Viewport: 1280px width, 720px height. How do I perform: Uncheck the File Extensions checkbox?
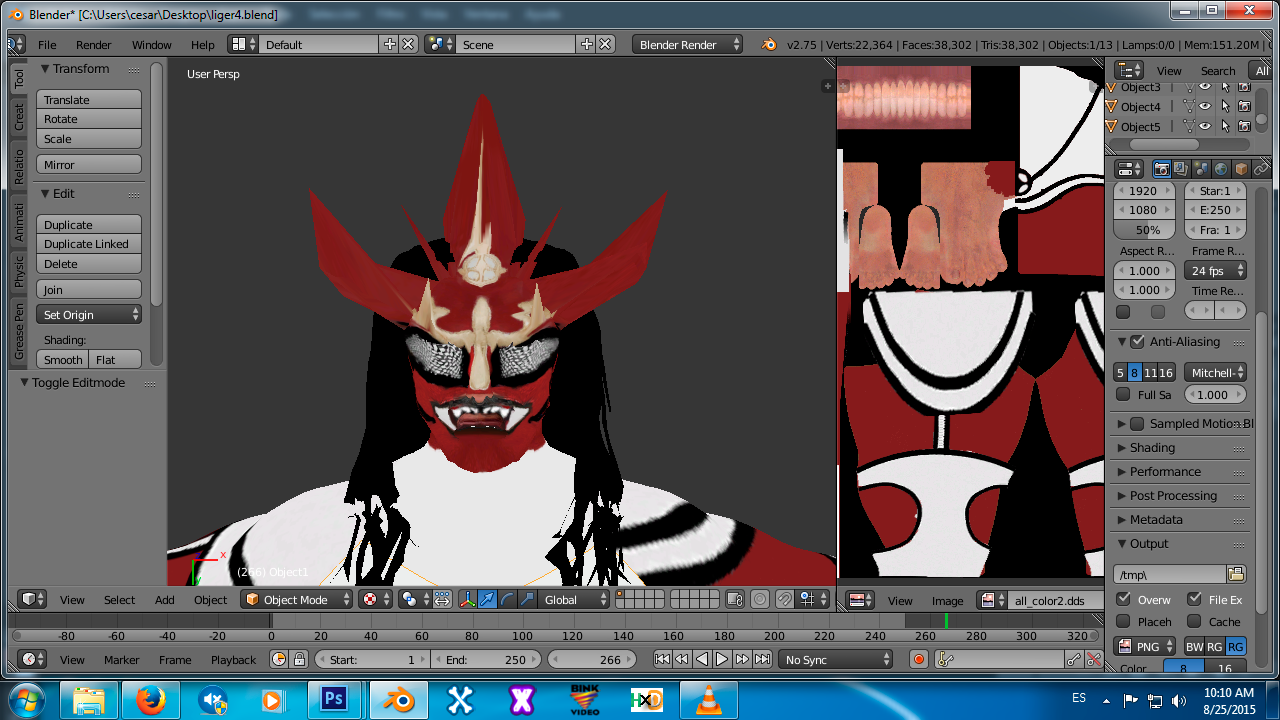coord(1194,599)
